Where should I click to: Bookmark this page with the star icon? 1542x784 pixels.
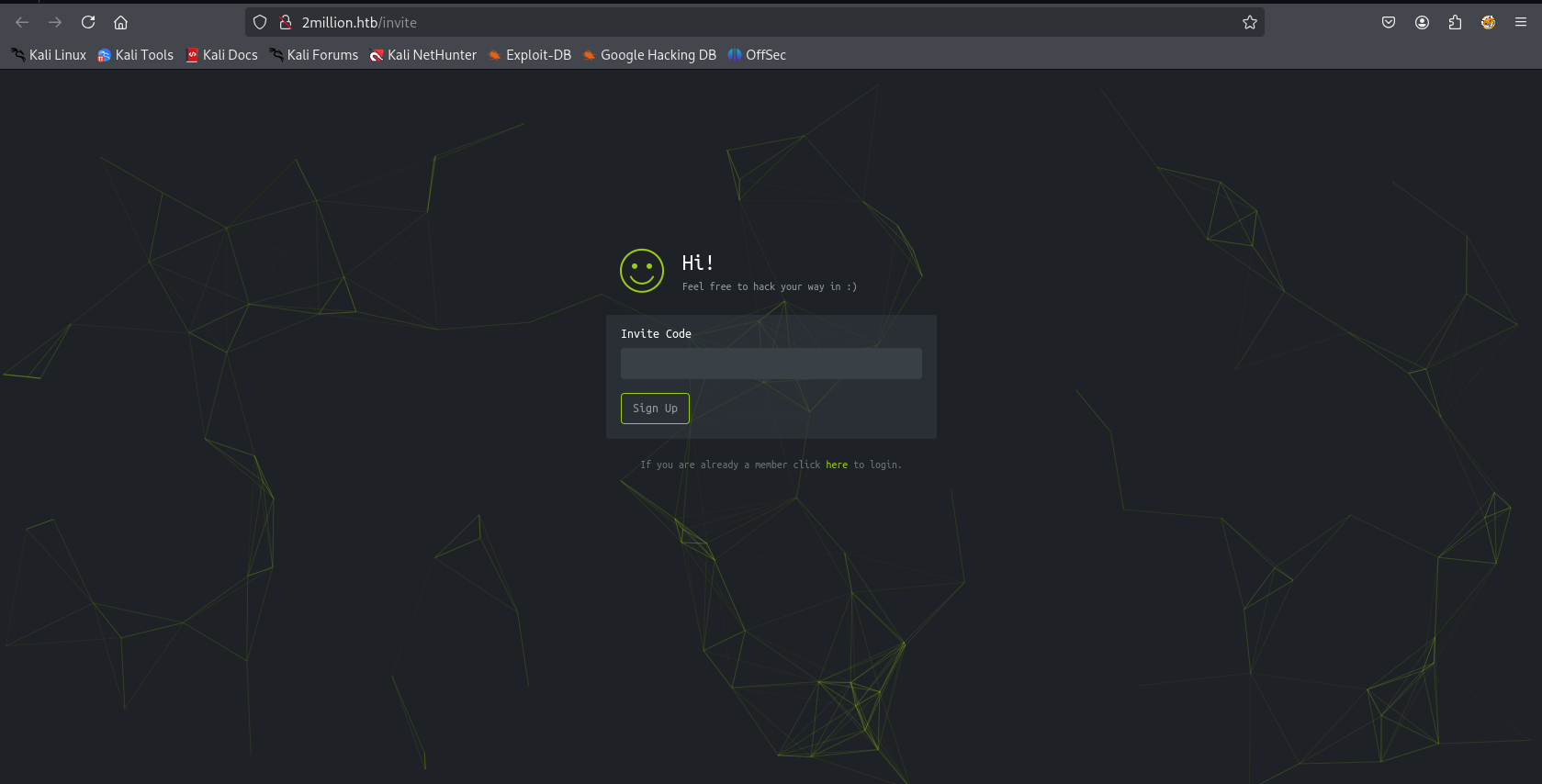(1249, 22)
